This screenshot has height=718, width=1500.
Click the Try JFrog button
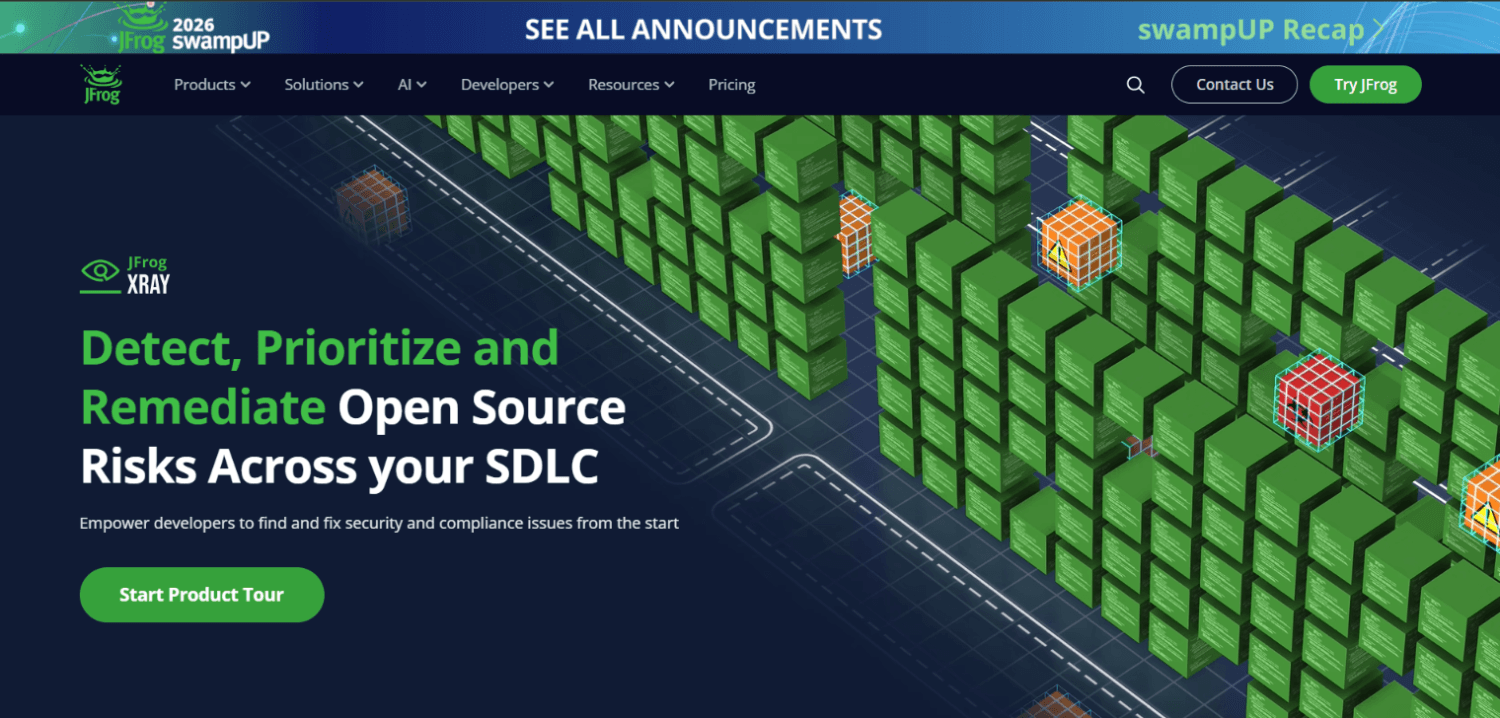tap(1365, 85)
